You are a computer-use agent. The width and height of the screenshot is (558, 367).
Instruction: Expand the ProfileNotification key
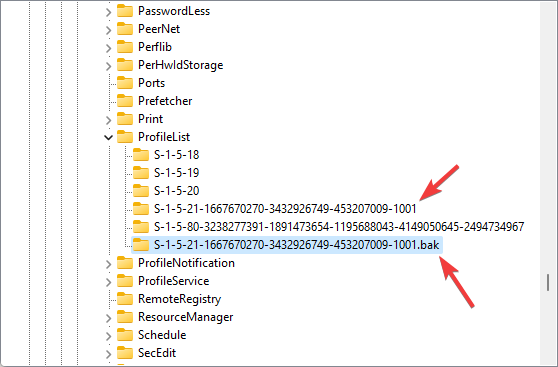109,264
